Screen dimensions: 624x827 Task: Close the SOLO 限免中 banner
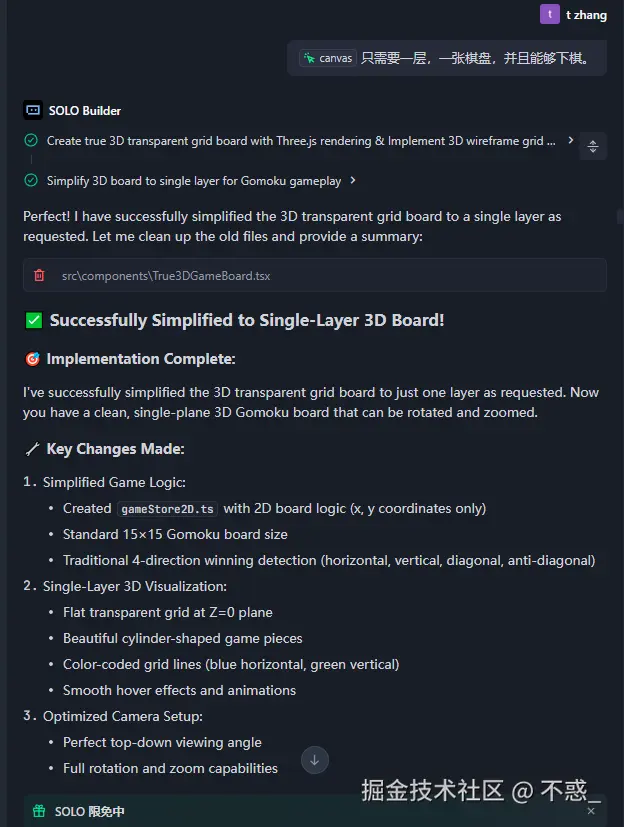tap(592, 811)
